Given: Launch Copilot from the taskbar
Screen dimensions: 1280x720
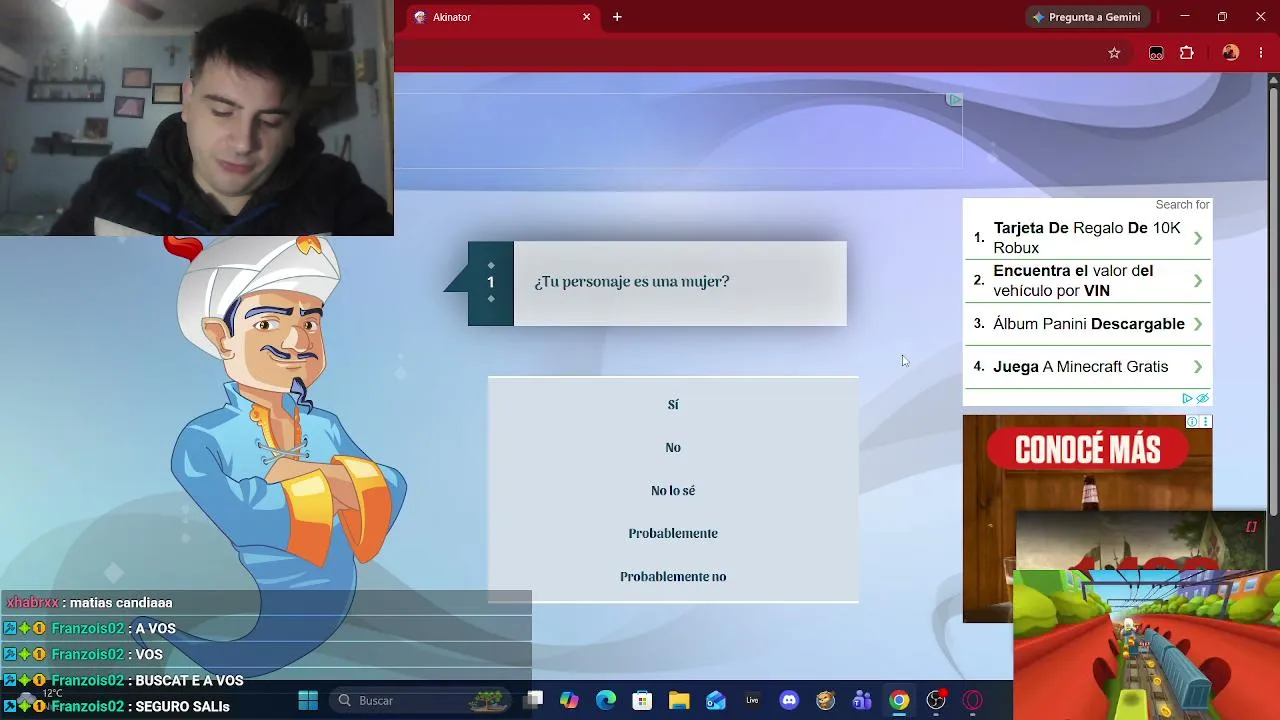Looking at the screenshot, I should coord(569,701).
